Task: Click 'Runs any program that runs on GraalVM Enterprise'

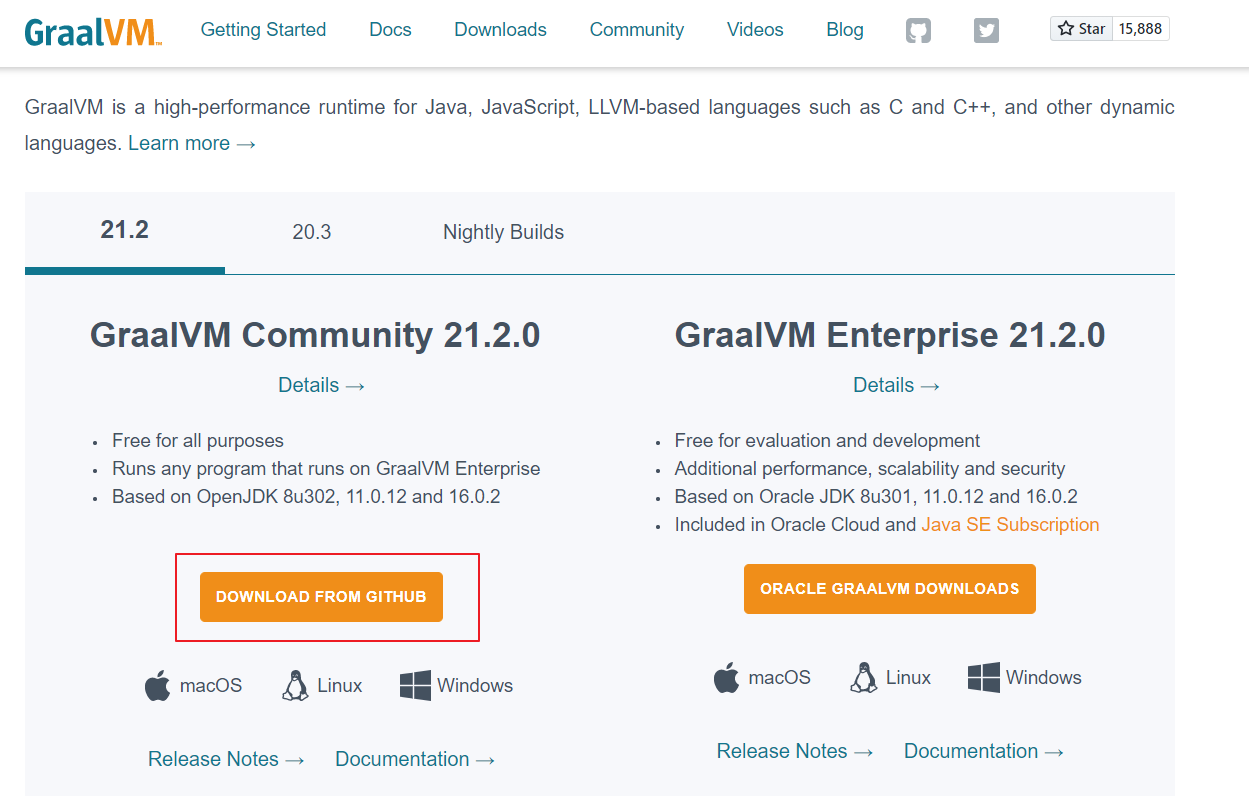Action: pos(326,469)
